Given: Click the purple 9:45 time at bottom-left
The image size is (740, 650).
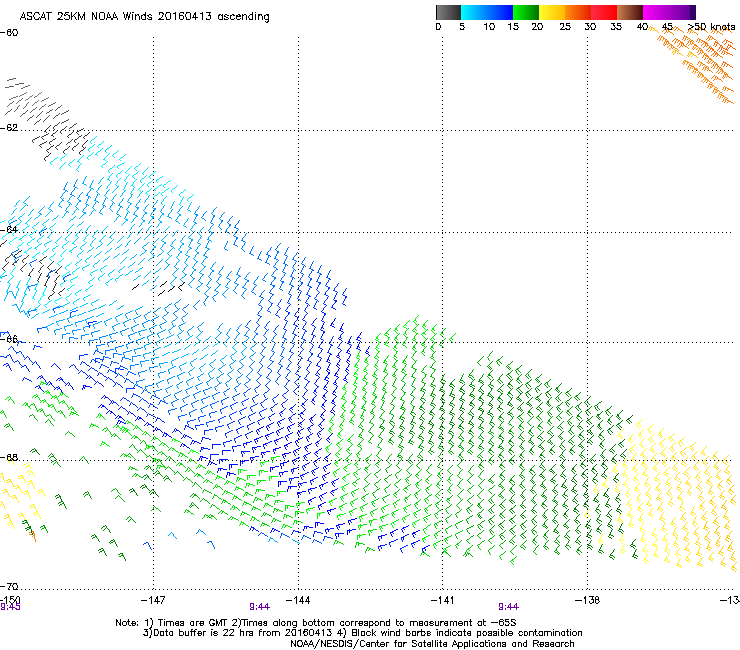Looking at the screenshot, I should click(x=10, y=607).
